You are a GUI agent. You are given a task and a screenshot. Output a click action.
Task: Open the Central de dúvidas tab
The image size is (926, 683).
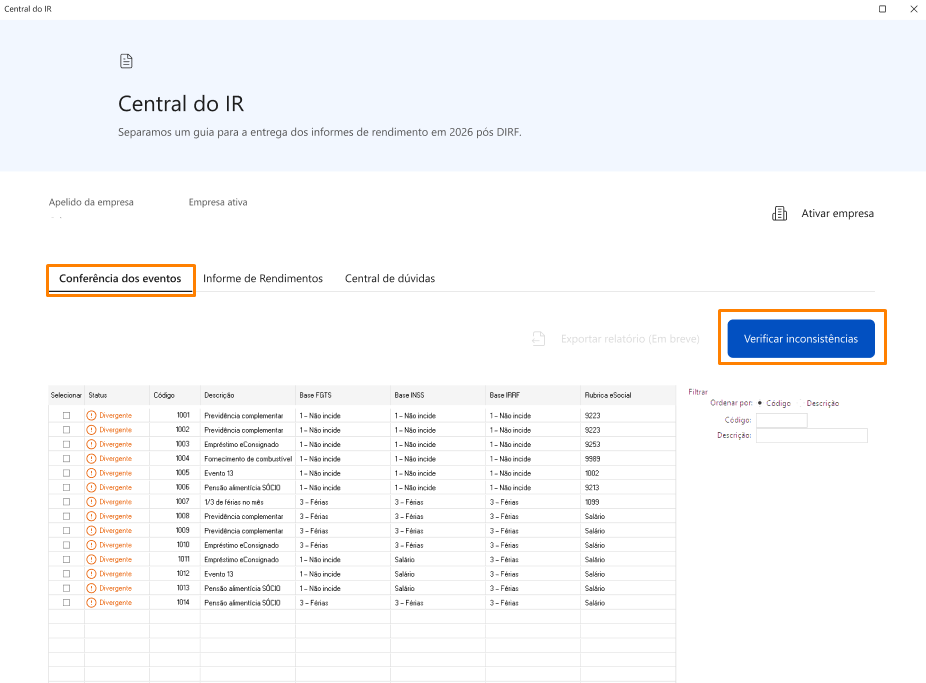(x=390, y=279)
